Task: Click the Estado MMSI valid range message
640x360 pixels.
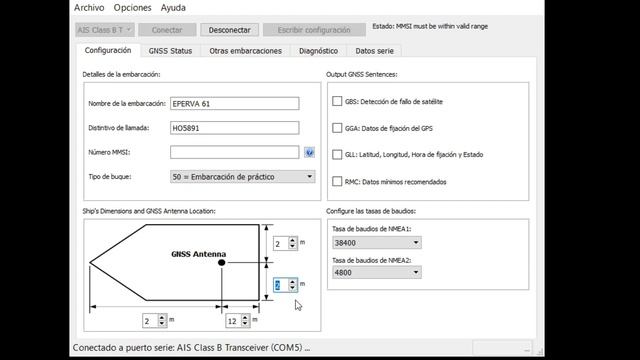Action: pos(430,26)
